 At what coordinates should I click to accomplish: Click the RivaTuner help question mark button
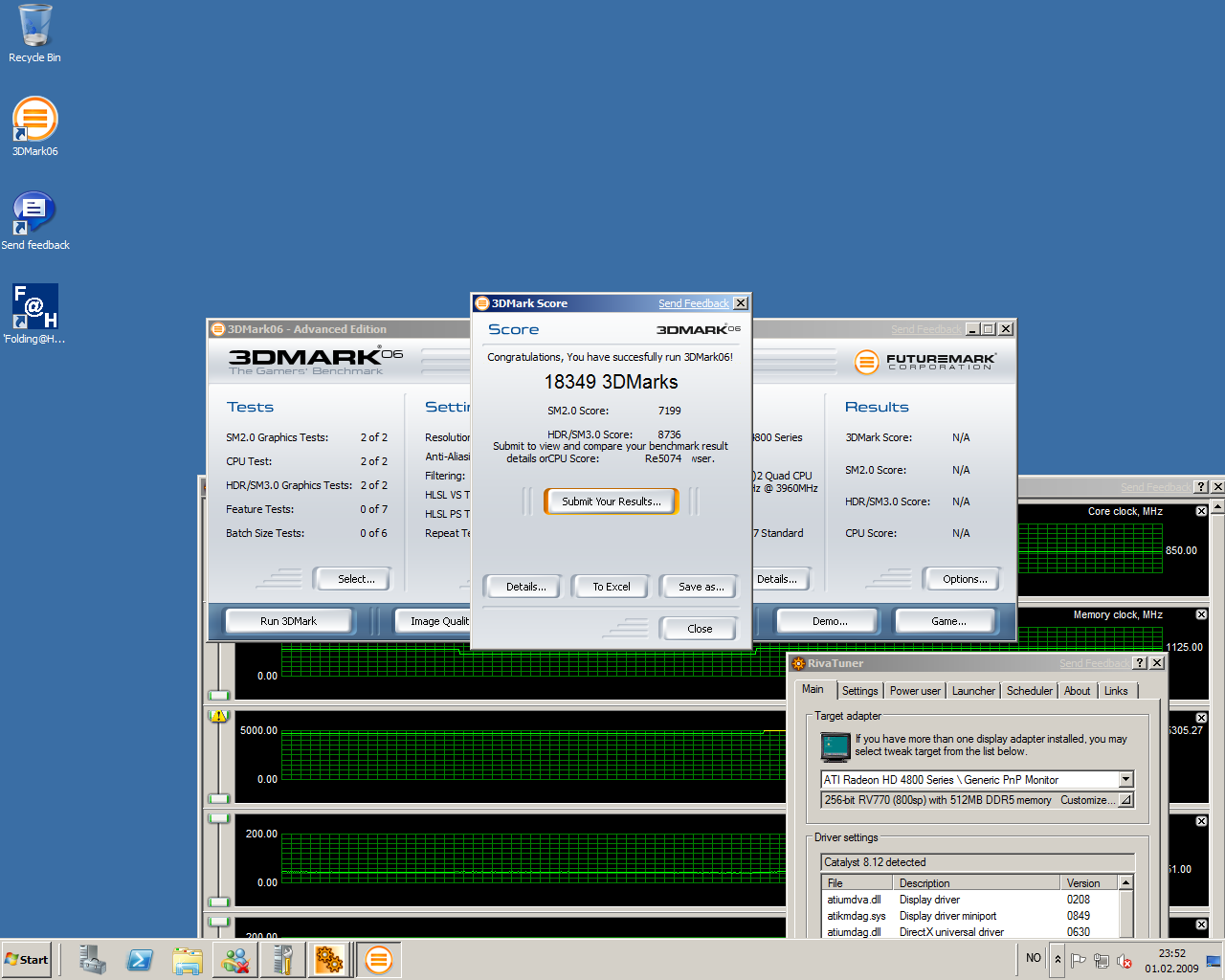[x=1140, y=663]
